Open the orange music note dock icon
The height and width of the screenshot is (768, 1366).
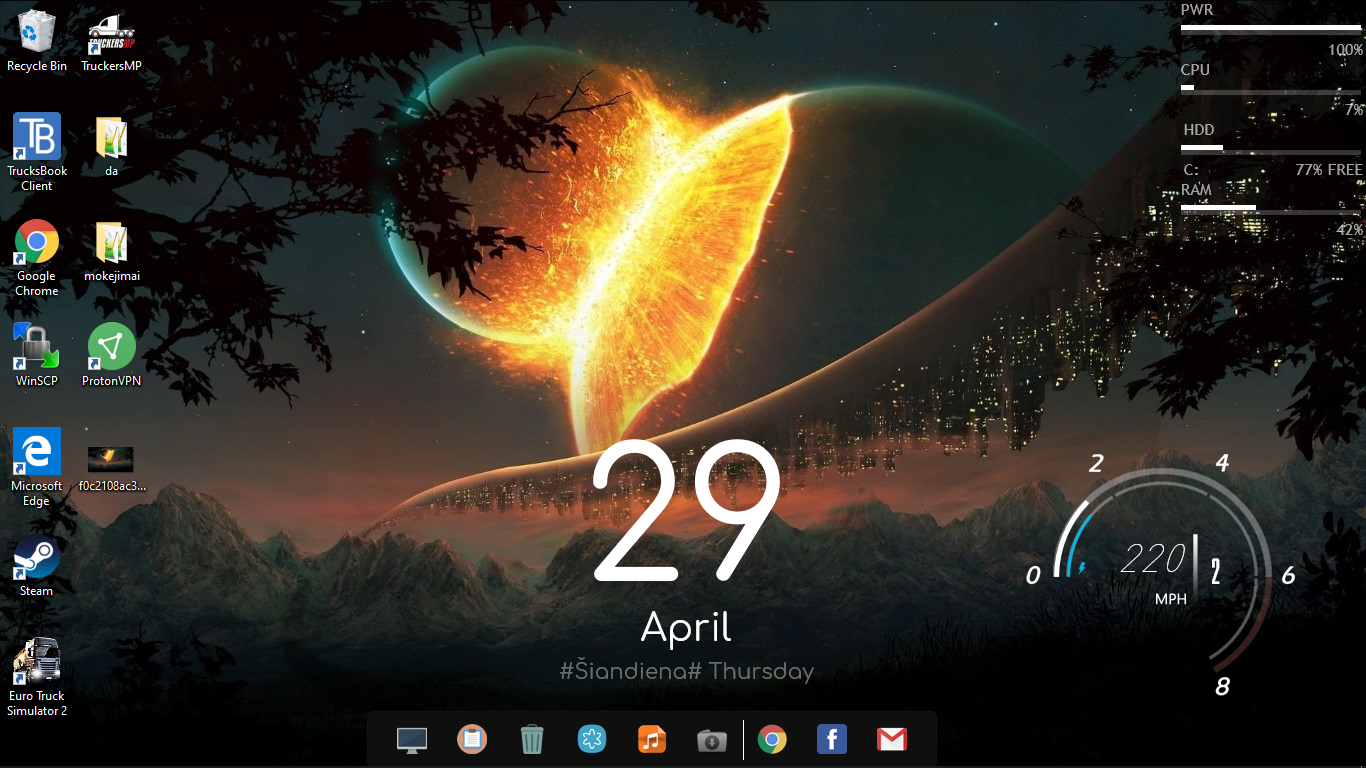coord(652,740)
